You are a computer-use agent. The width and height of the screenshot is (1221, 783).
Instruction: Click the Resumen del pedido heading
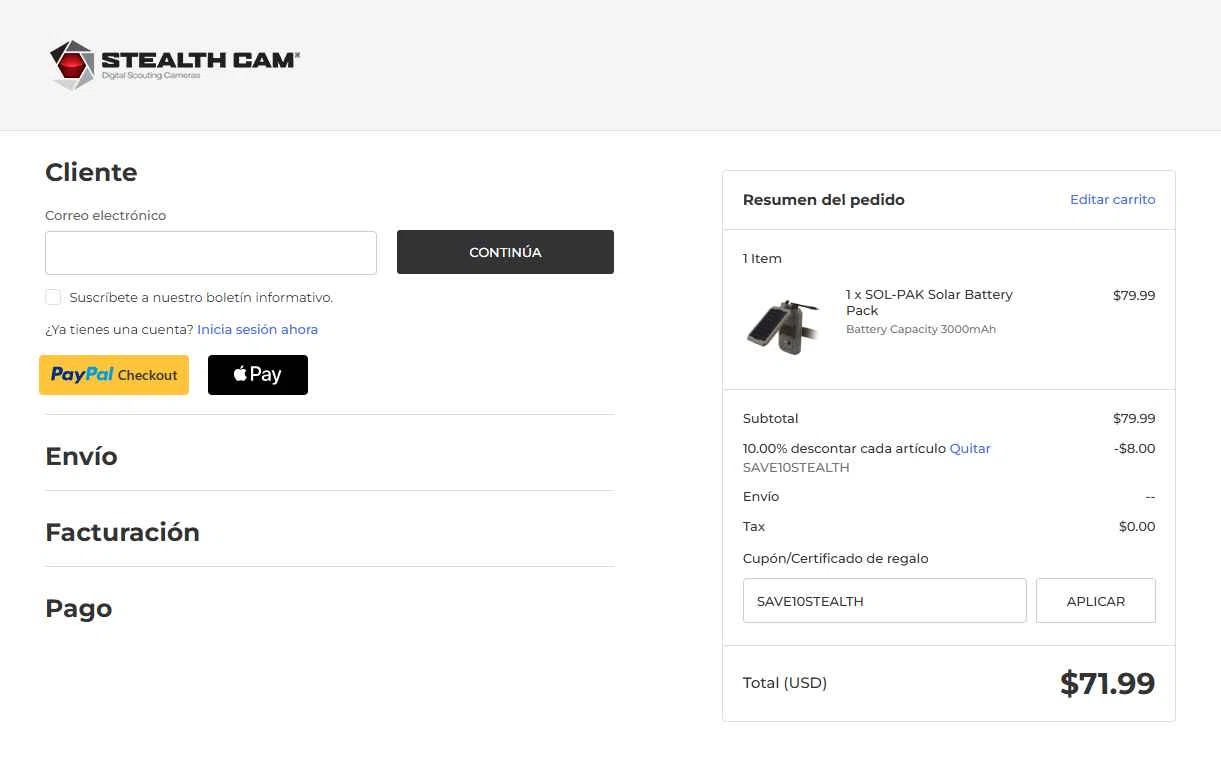pos(824,200)
